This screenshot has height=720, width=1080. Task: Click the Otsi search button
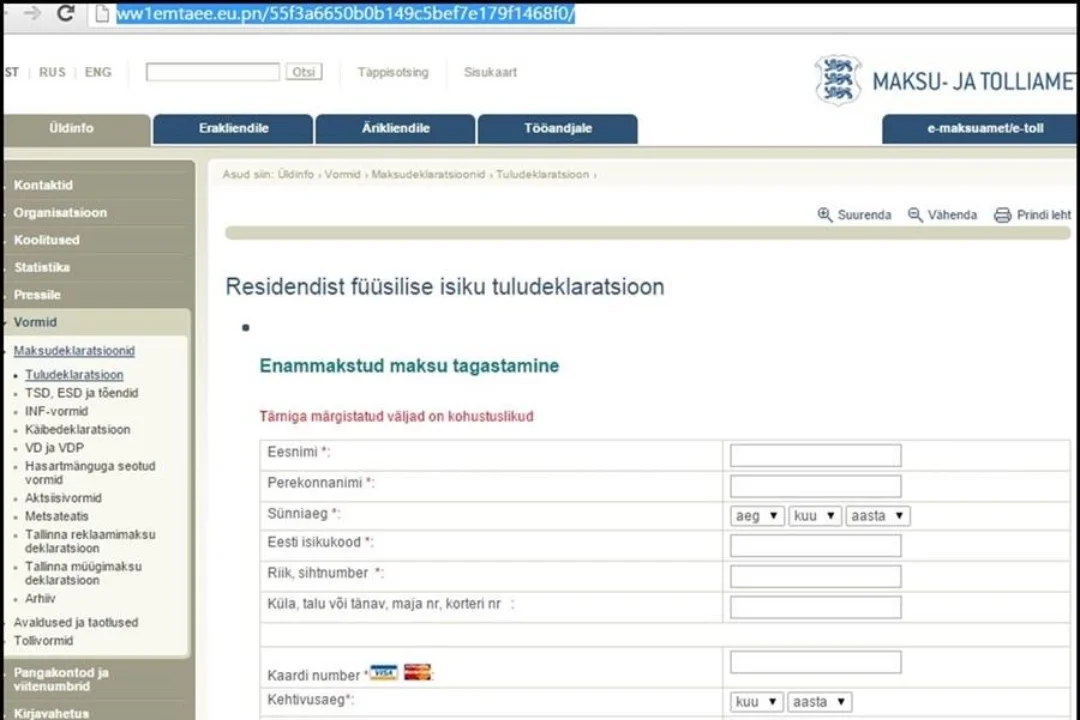304,72
